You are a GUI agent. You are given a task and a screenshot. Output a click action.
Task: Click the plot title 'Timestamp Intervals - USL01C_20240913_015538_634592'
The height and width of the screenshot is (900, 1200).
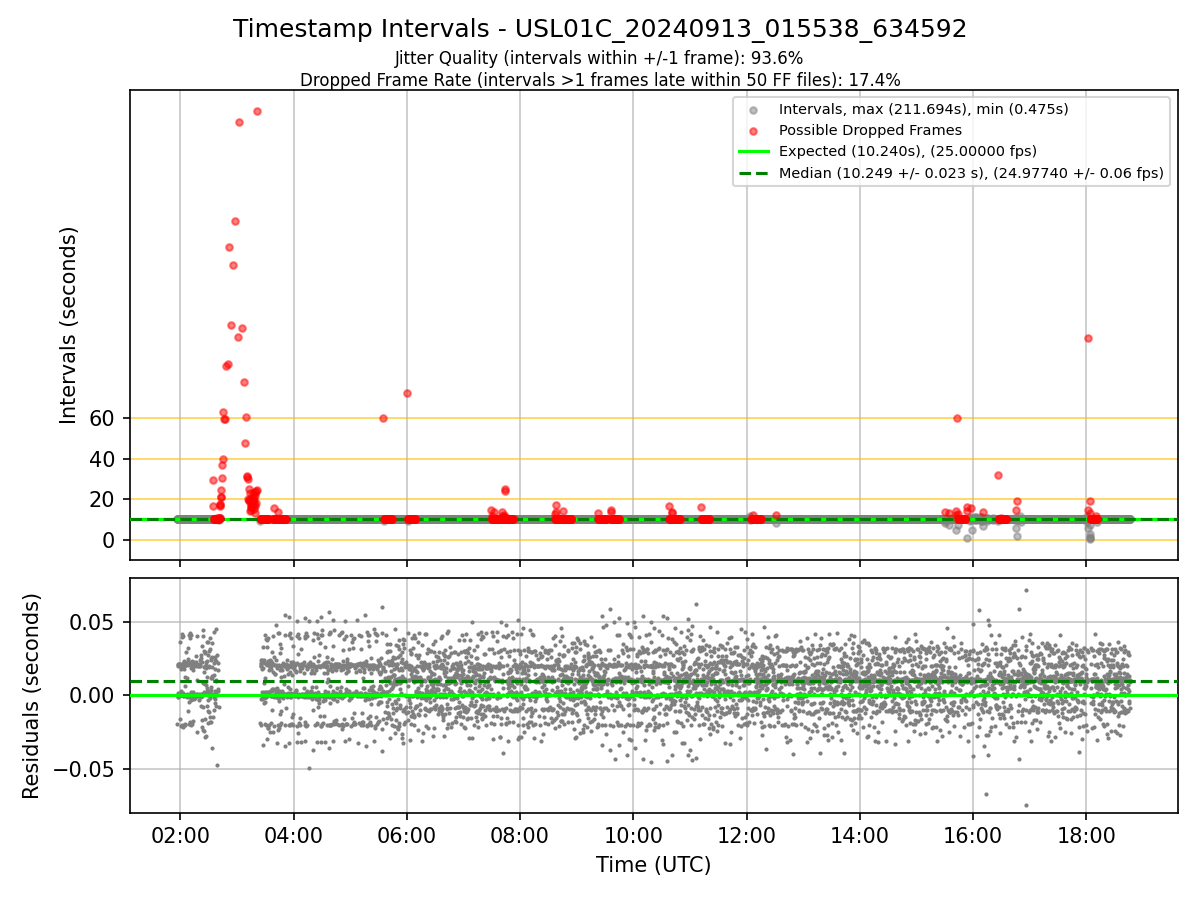pyautogui.click(x=600, y=29)
